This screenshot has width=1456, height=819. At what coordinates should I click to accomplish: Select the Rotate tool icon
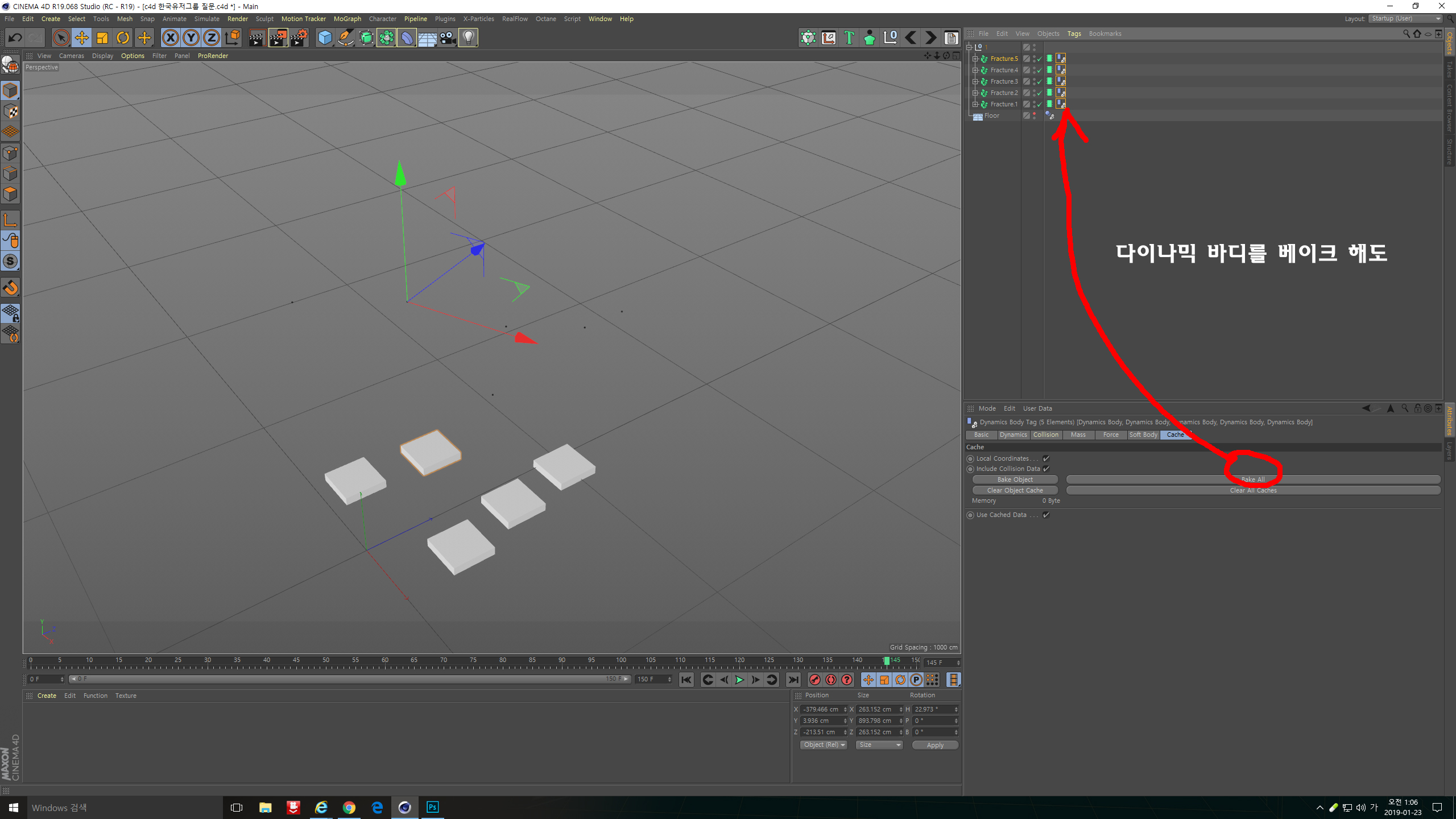(x=123, y=38)
